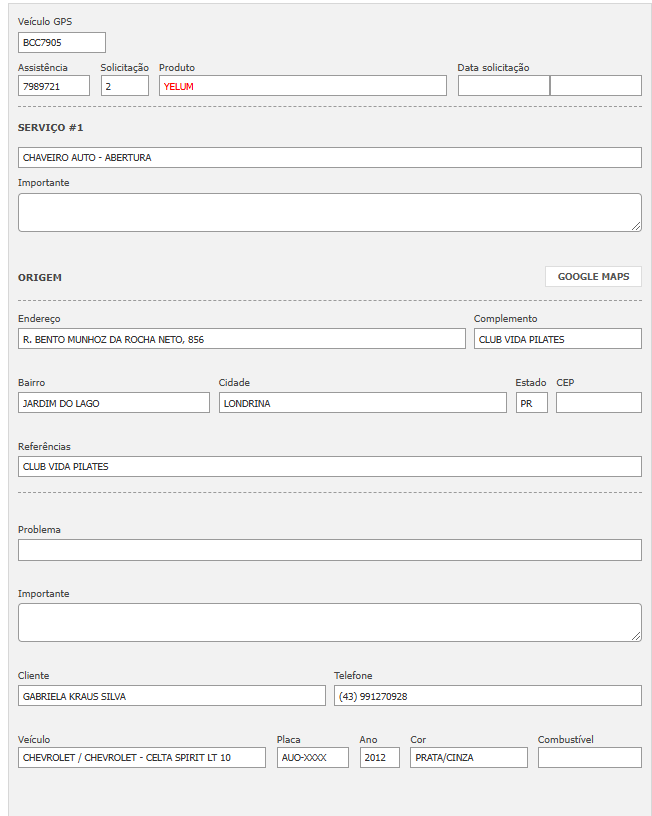The height and width of the screenshot is (816, 652).
Task: Click the empty CEP field
Action: [598, 403]
